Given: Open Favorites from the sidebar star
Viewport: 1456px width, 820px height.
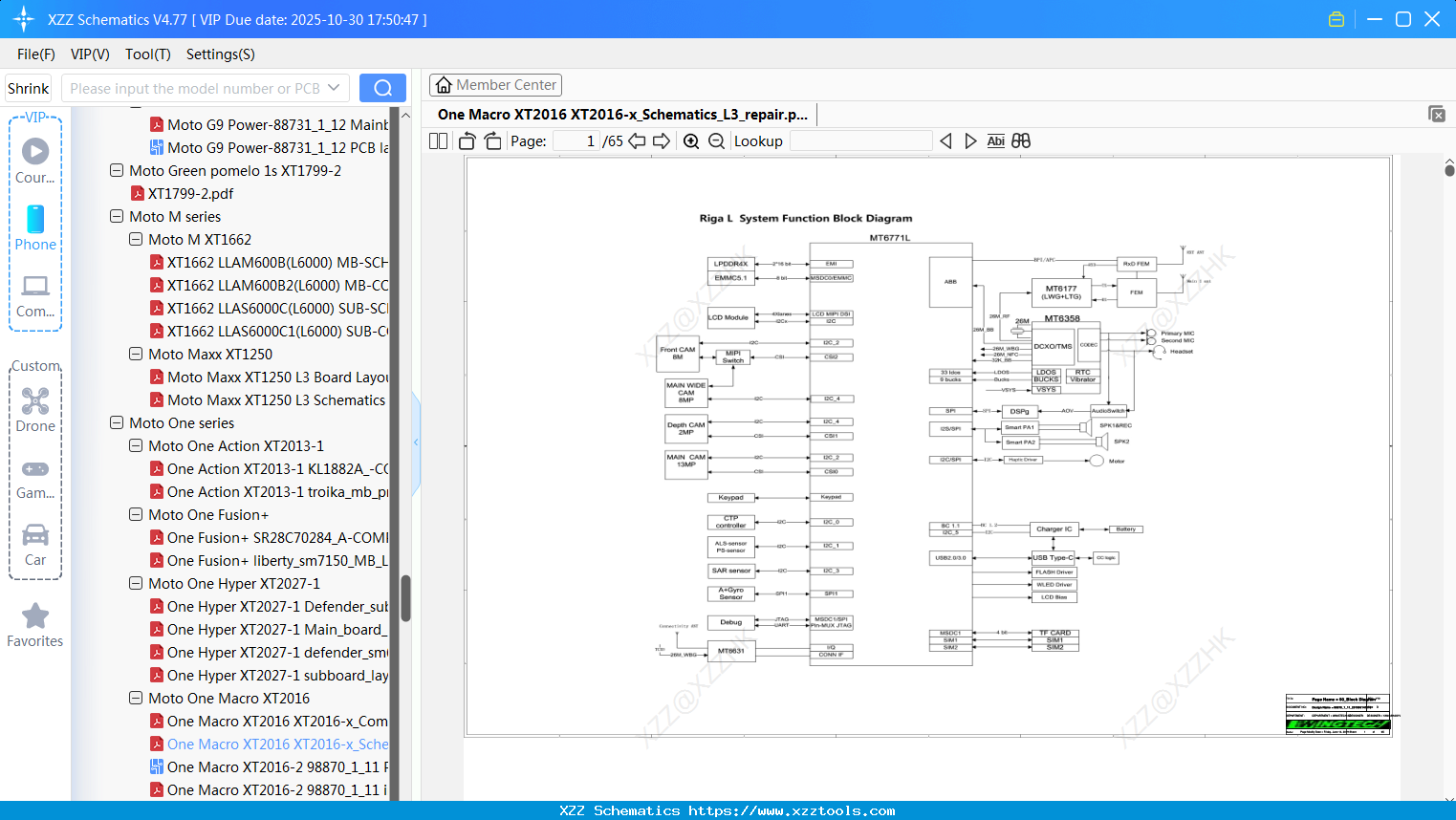Looking at the screenshot, I should (35, 616).
